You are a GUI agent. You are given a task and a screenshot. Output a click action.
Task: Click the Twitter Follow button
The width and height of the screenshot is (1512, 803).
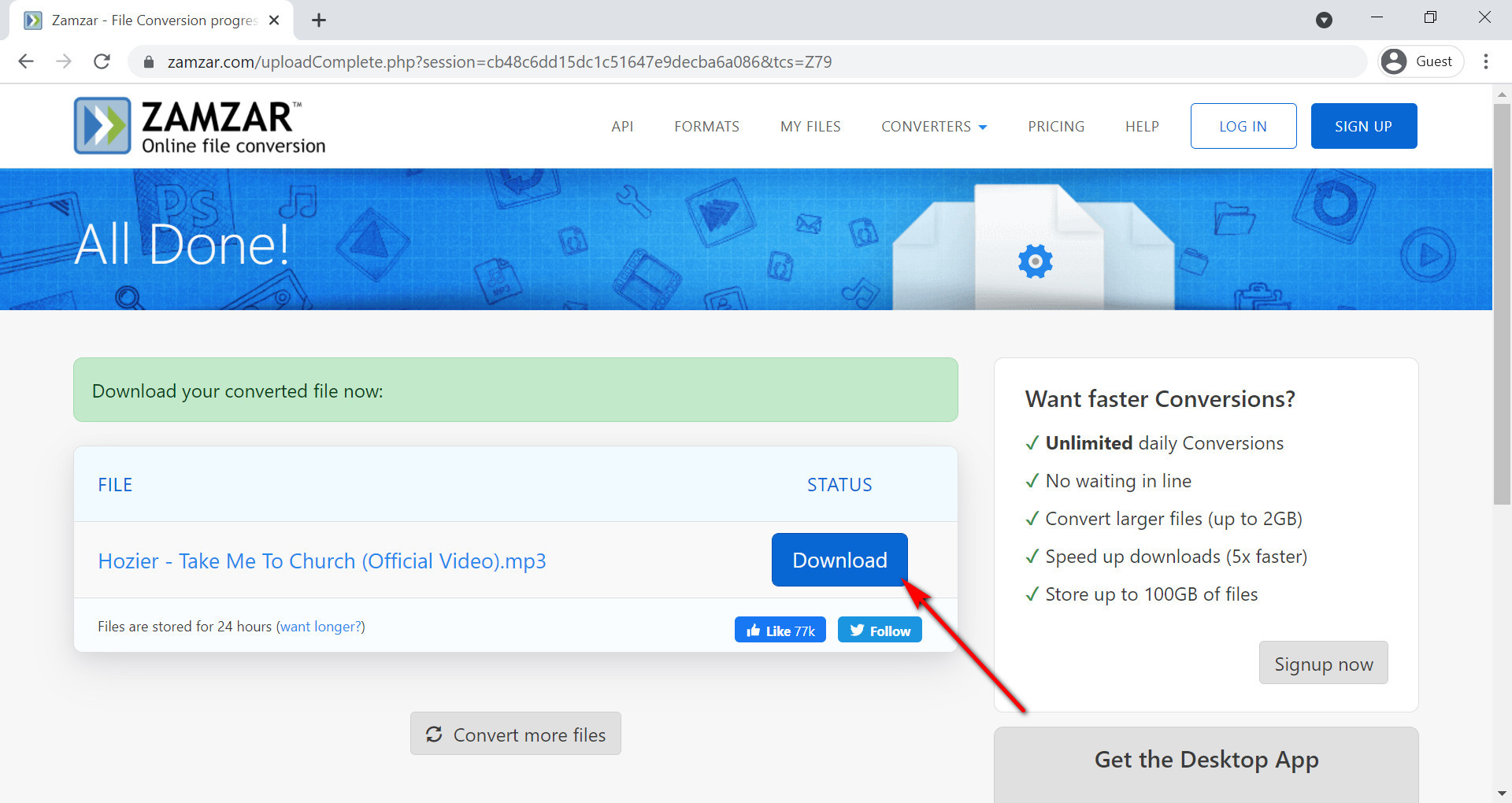(880, 630)
